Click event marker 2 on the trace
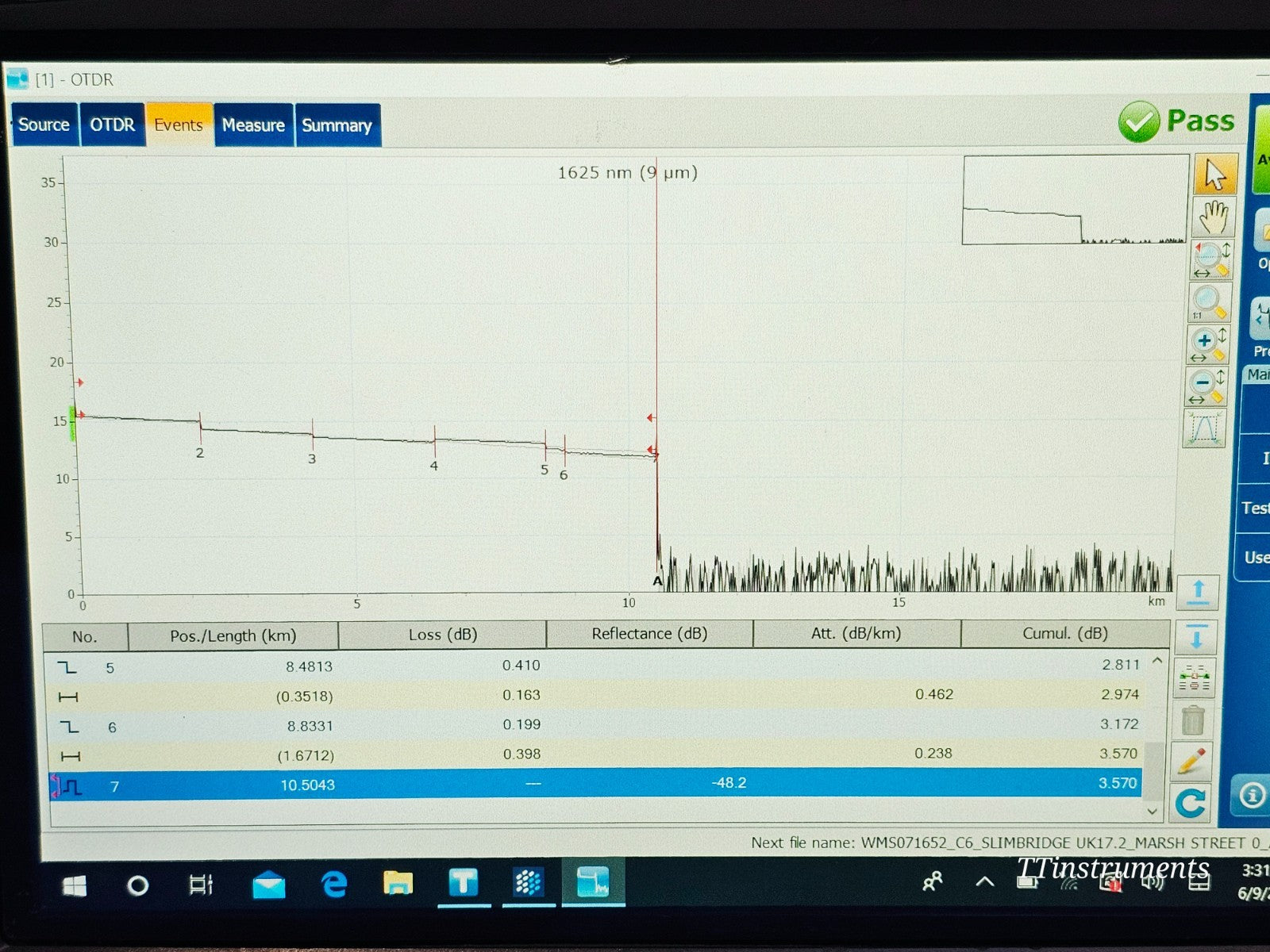Image resolution: width=1270 pixels, height=952 pixels. click(x=200, y=452)
